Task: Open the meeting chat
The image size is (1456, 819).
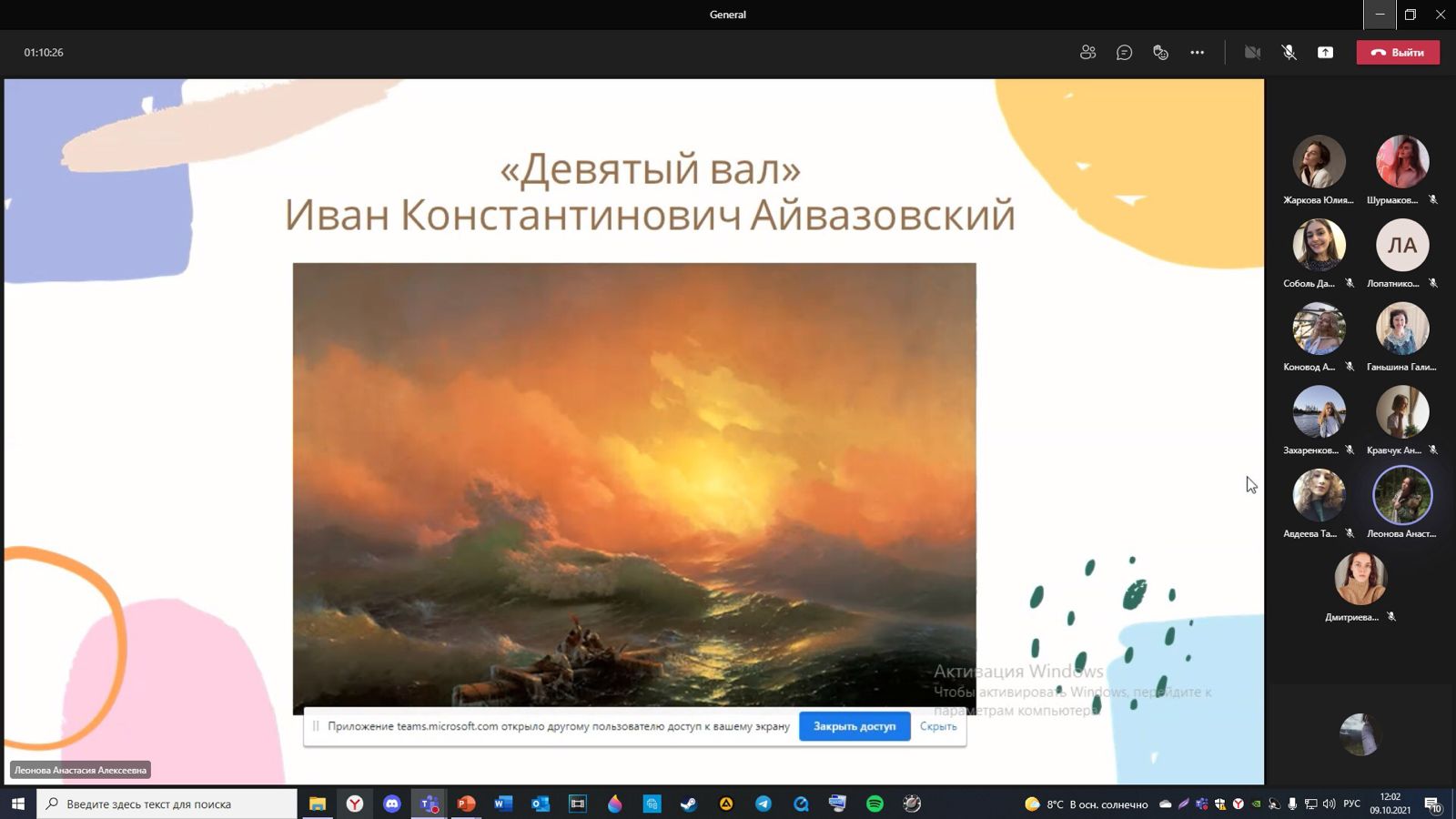Action: (1124, 53)
